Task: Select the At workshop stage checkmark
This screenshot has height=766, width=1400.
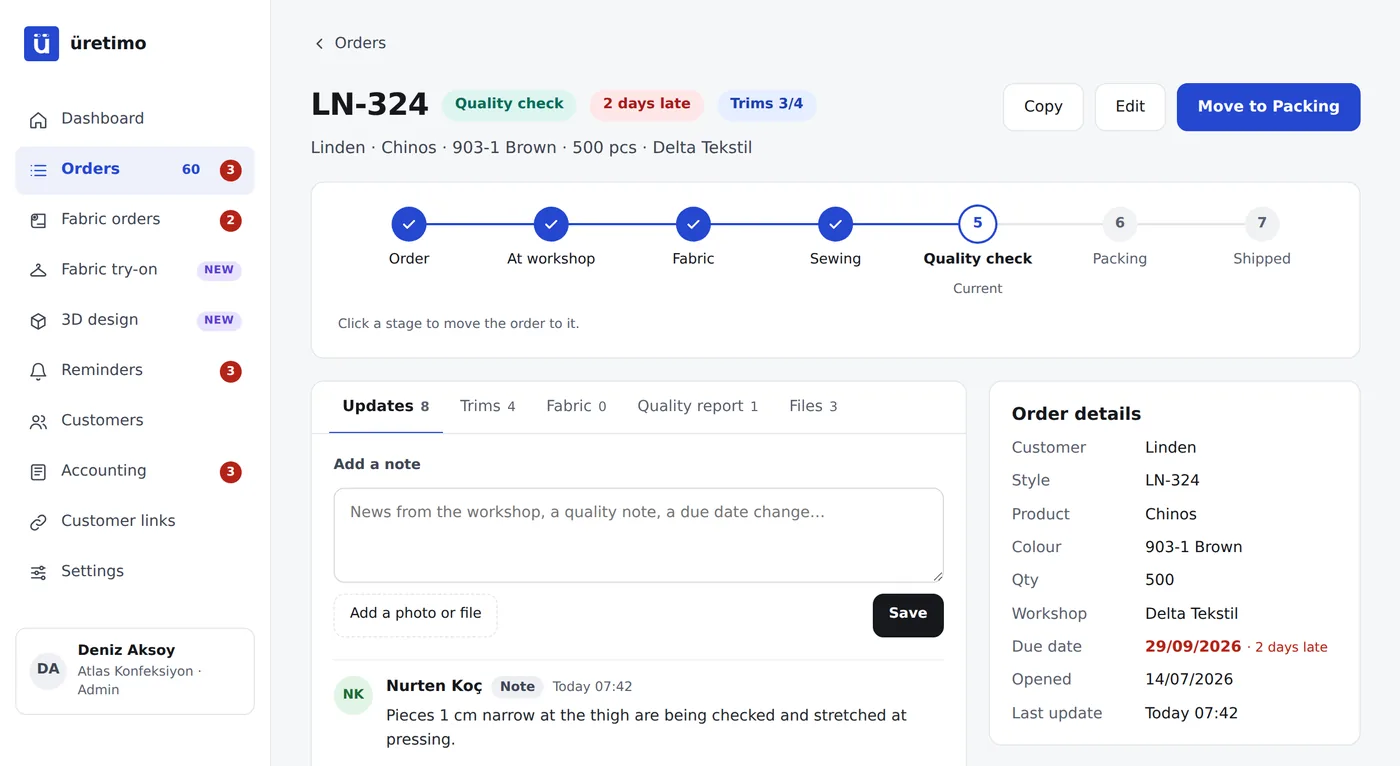Action: tap(551, 224)
